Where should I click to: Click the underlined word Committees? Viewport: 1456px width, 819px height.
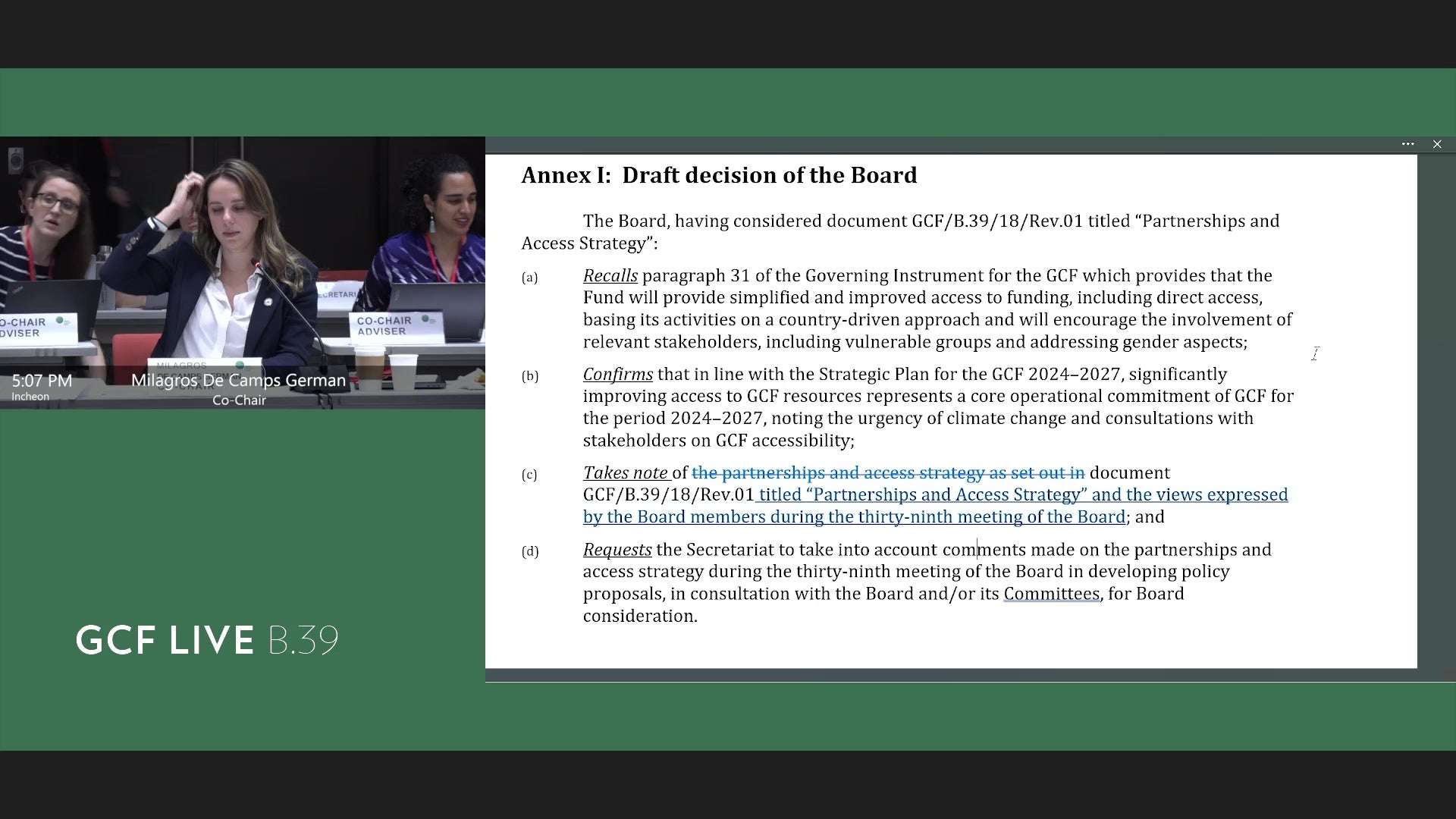(1051, 594)
